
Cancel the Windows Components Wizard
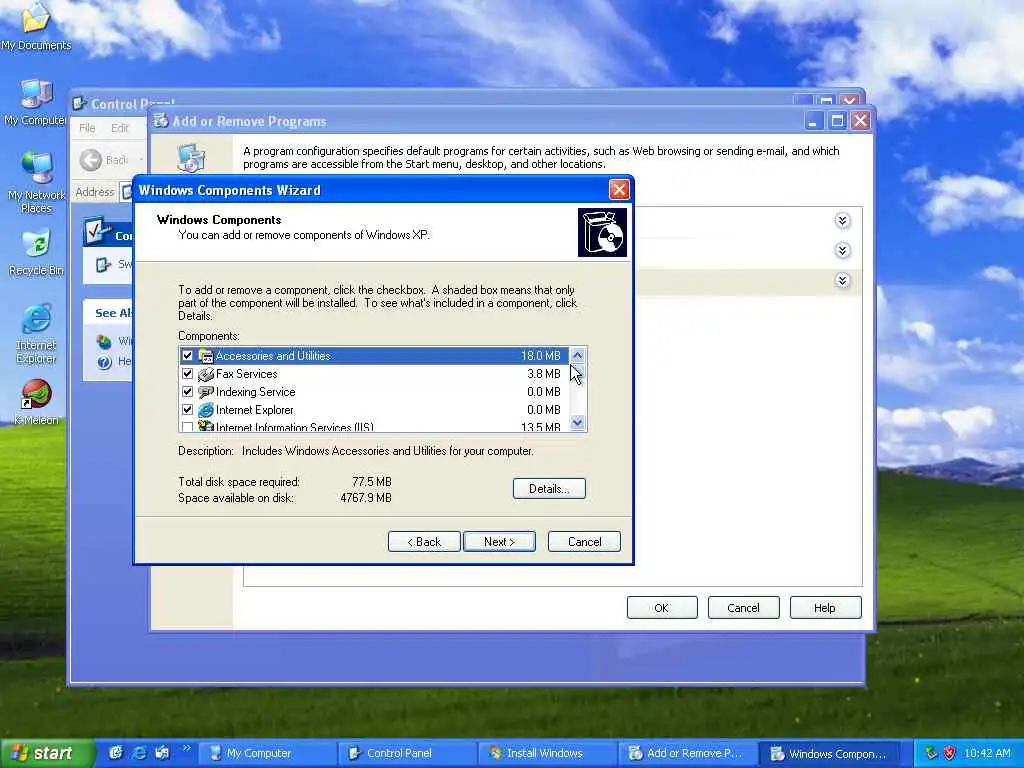[584, 541]
